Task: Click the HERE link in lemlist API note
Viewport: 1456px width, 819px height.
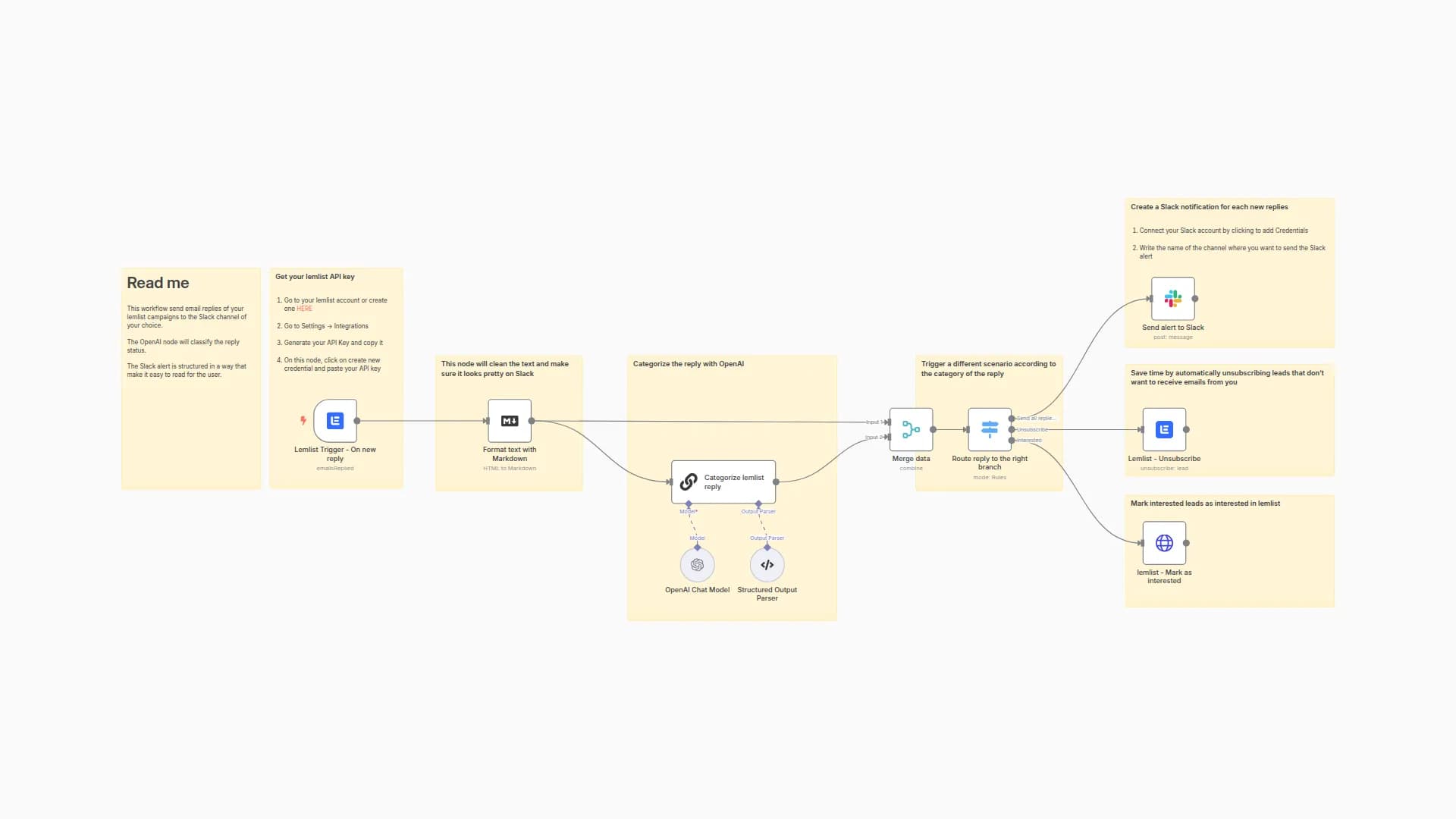Action: (x=304, y=309)
